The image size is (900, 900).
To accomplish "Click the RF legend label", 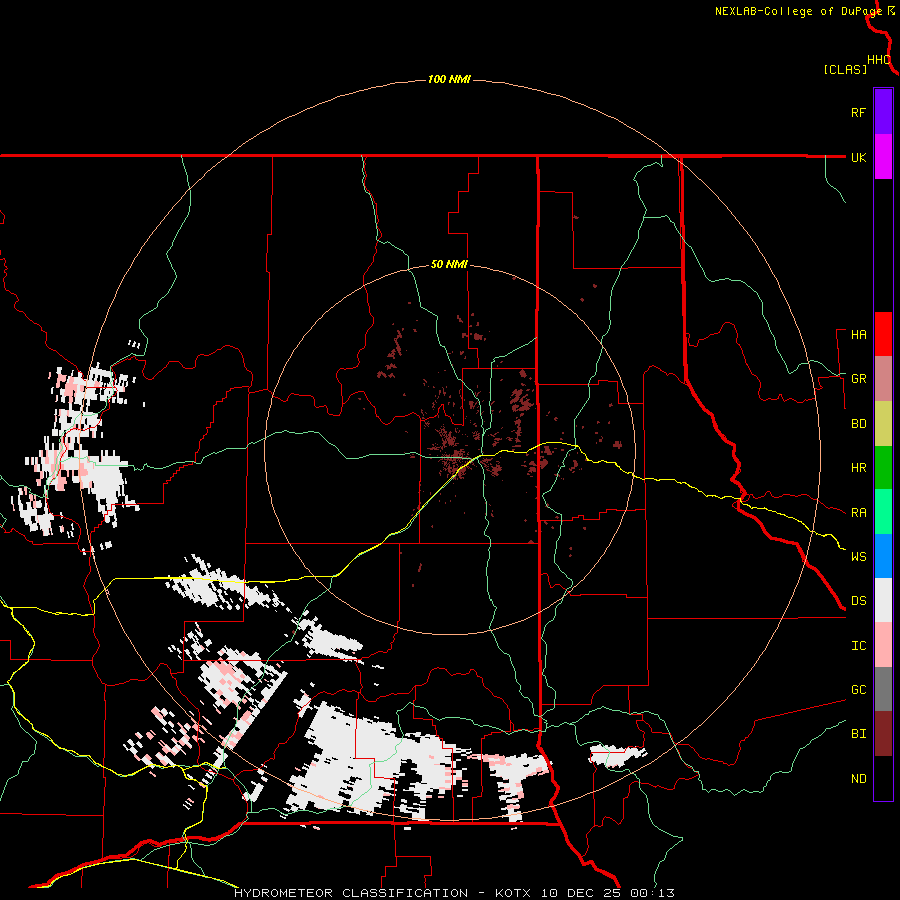I will coord(859,112).
